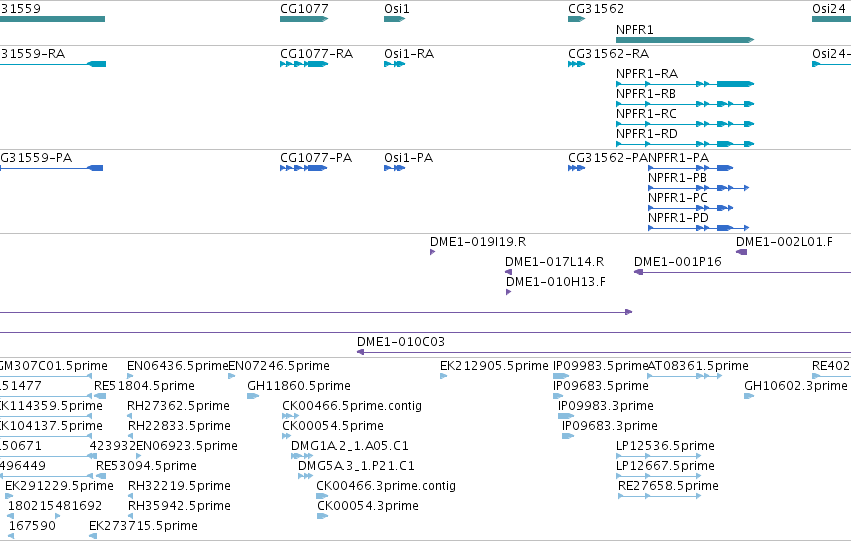Click the RE27658.5prime EST feature
This screenshot has width=851, height=541.
[x=659, y=496]
